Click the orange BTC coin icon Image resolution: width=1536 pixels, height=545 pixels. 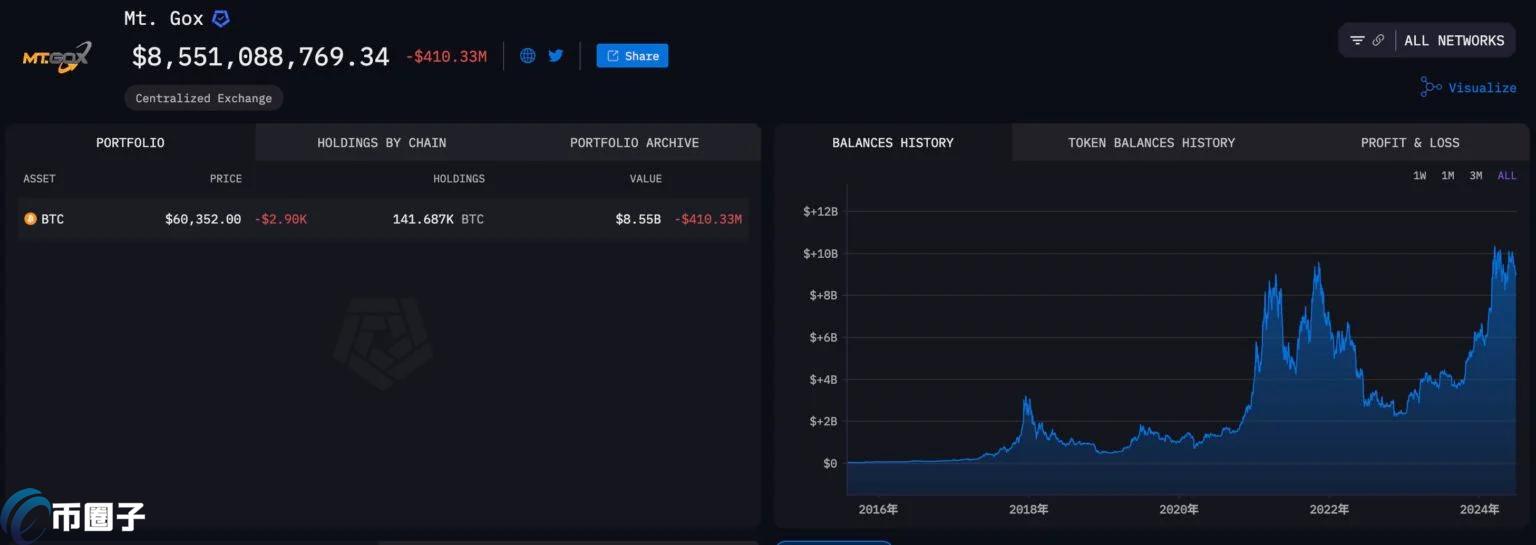(x=30, y=218)
